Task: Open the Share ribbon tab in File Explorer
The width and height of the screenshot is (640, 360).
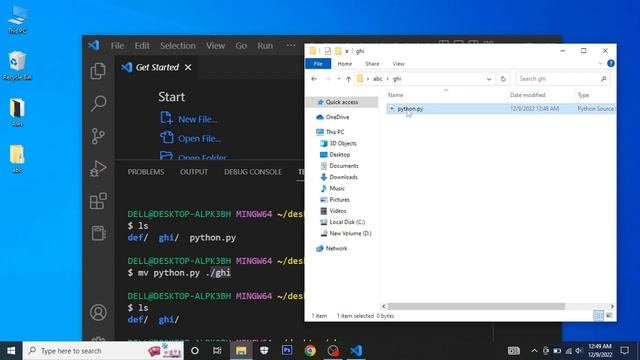Action: click(372, 64)
